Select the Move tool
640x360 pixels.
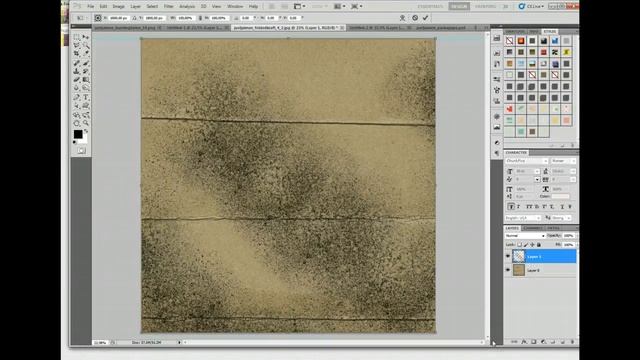pos(86,37)
